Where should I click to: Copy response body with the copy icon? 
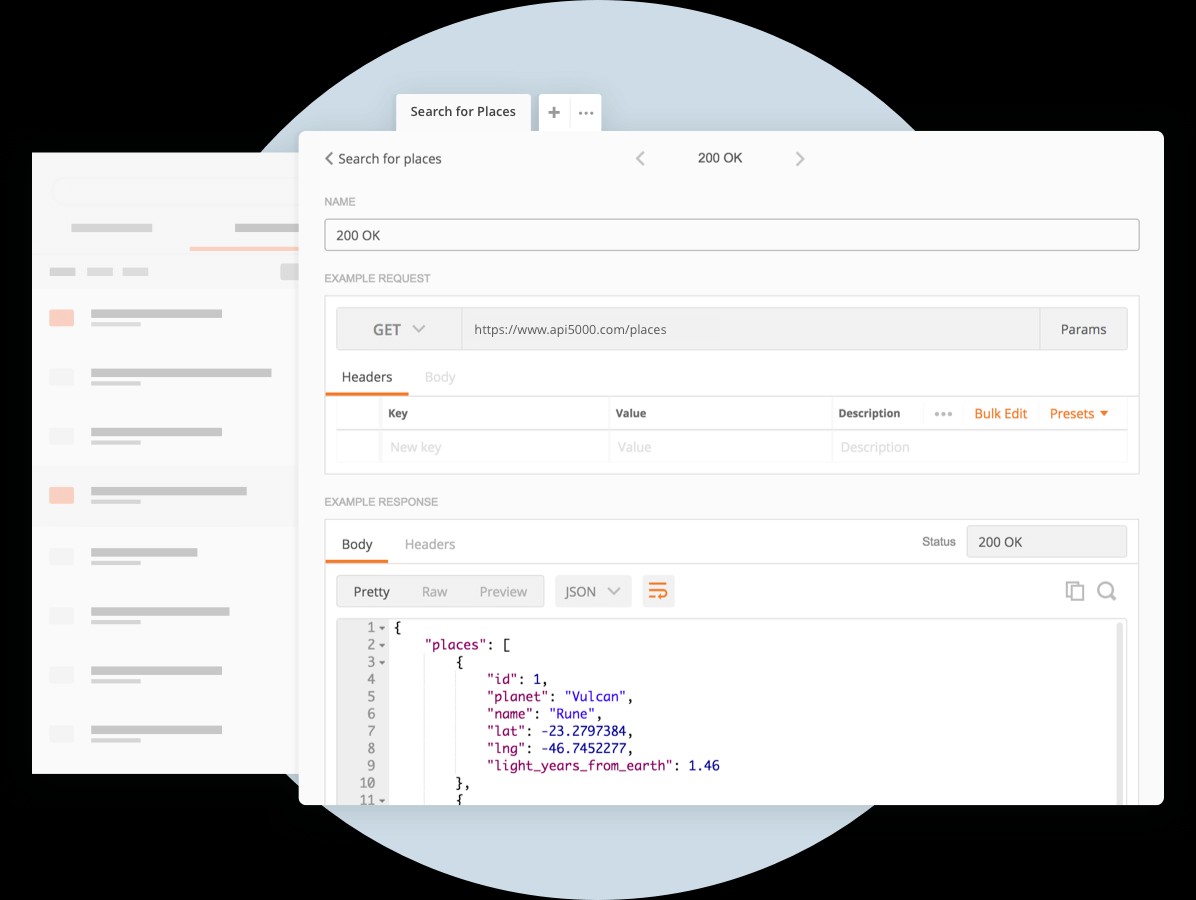pos(1075,591)
